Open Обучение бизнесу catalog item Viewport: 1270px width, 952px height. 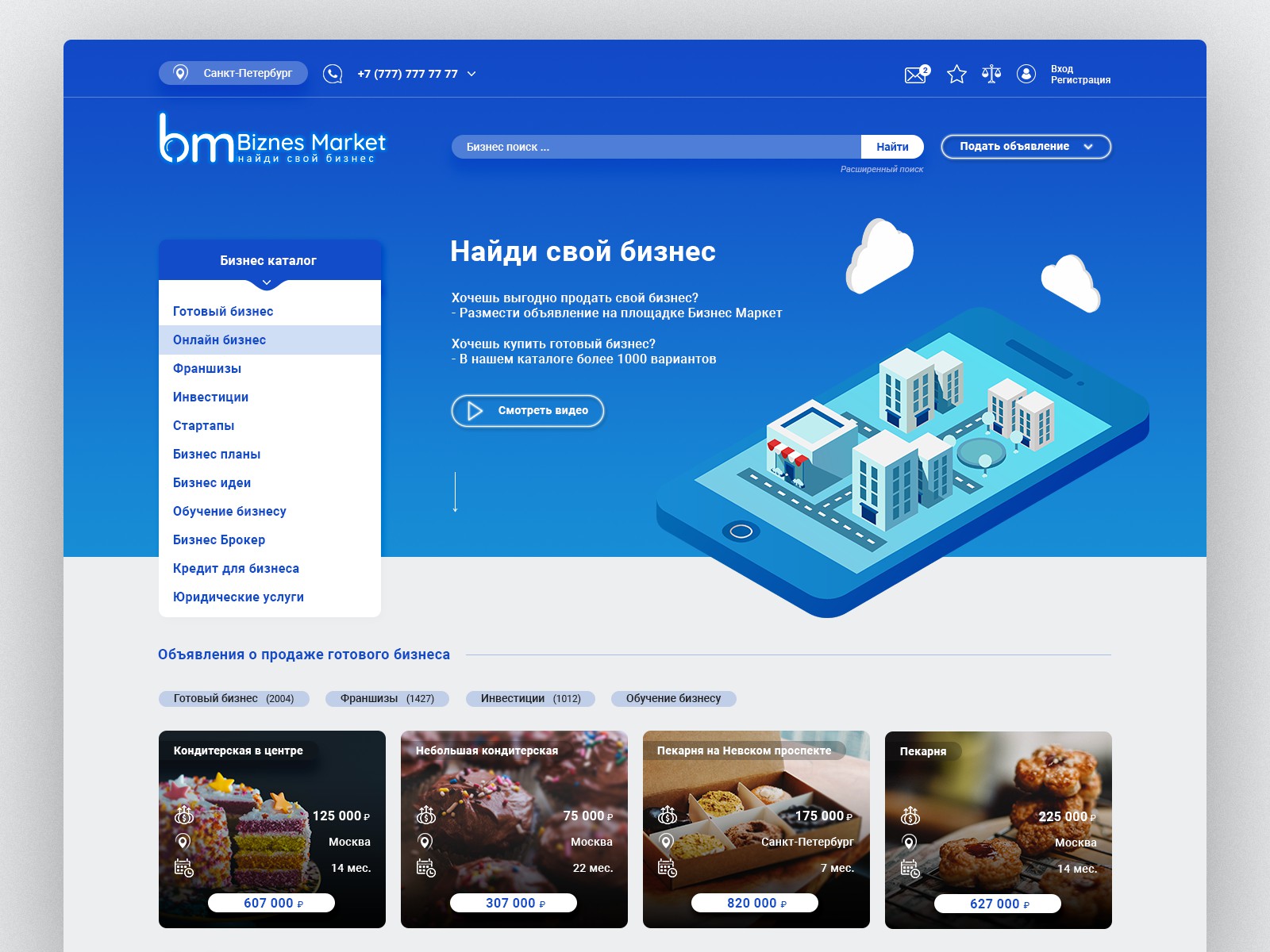(x=270, y=512)
